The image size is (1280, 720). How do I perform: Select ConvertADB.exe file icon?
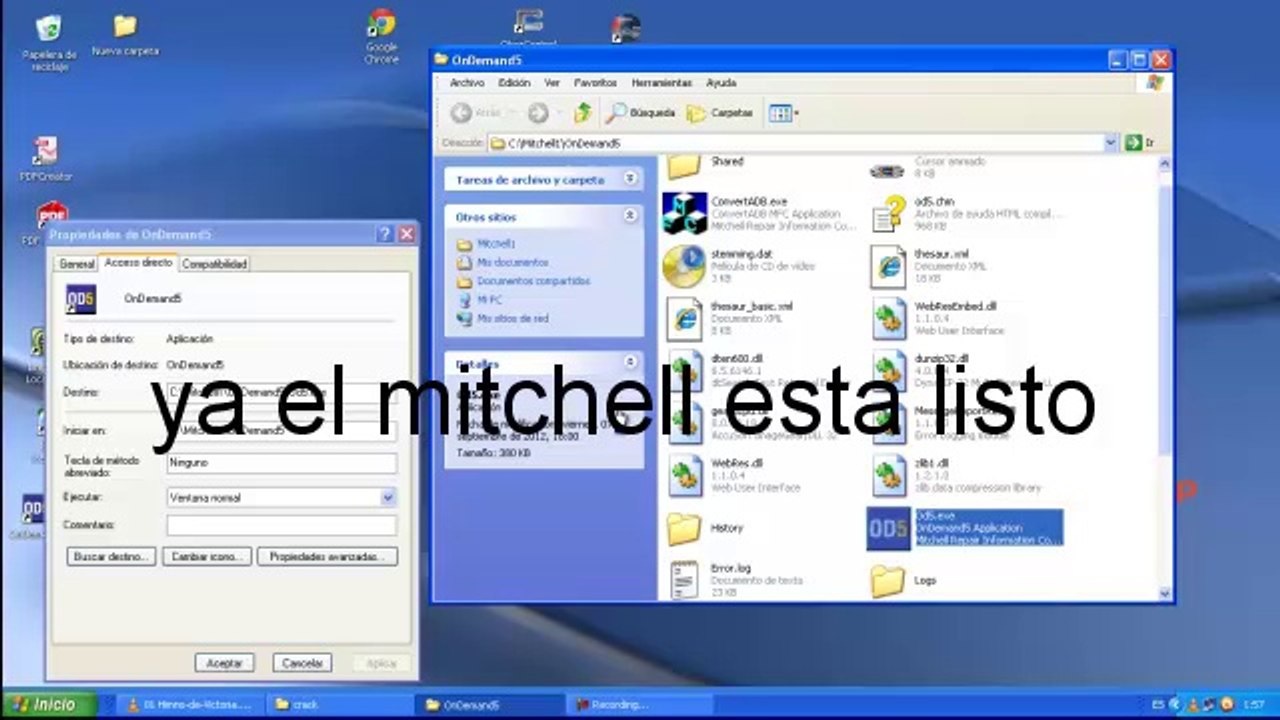pos(684,212)
